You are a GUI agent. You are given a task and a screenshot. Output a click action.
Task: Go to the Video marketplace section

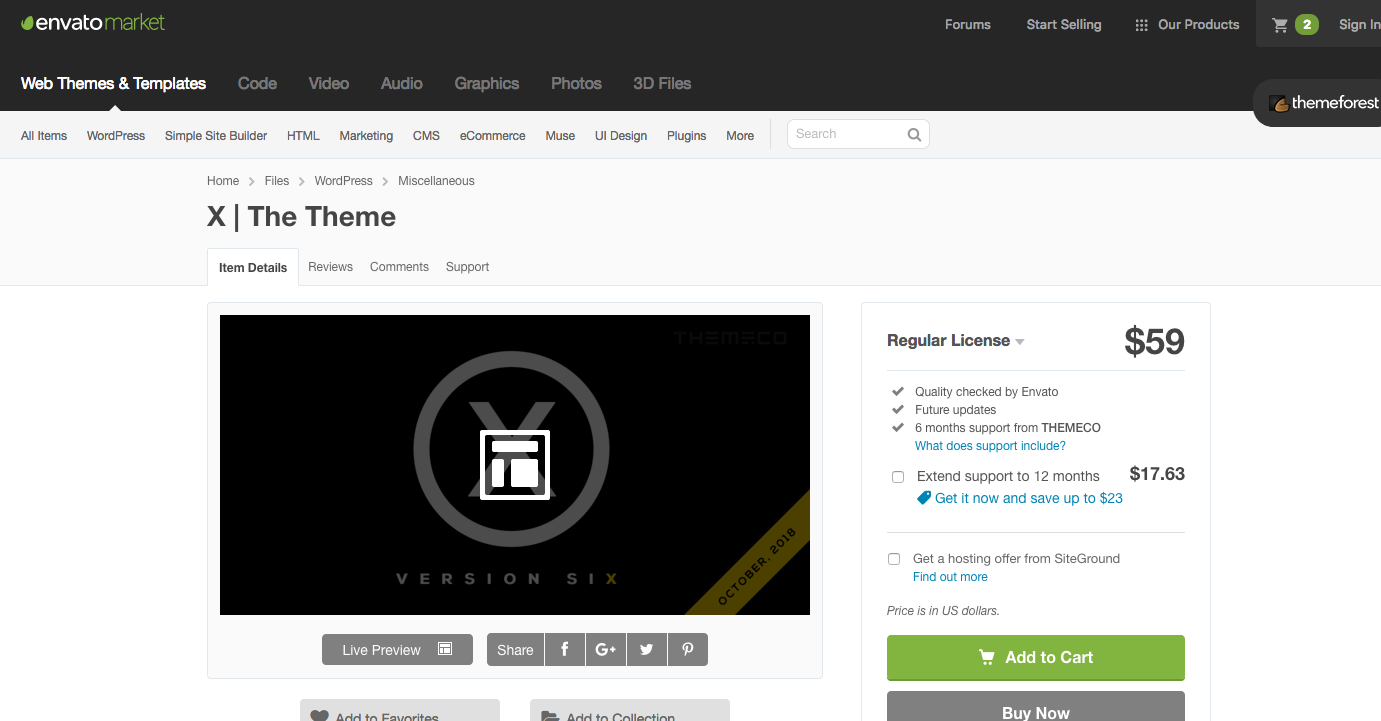(329, 84)
